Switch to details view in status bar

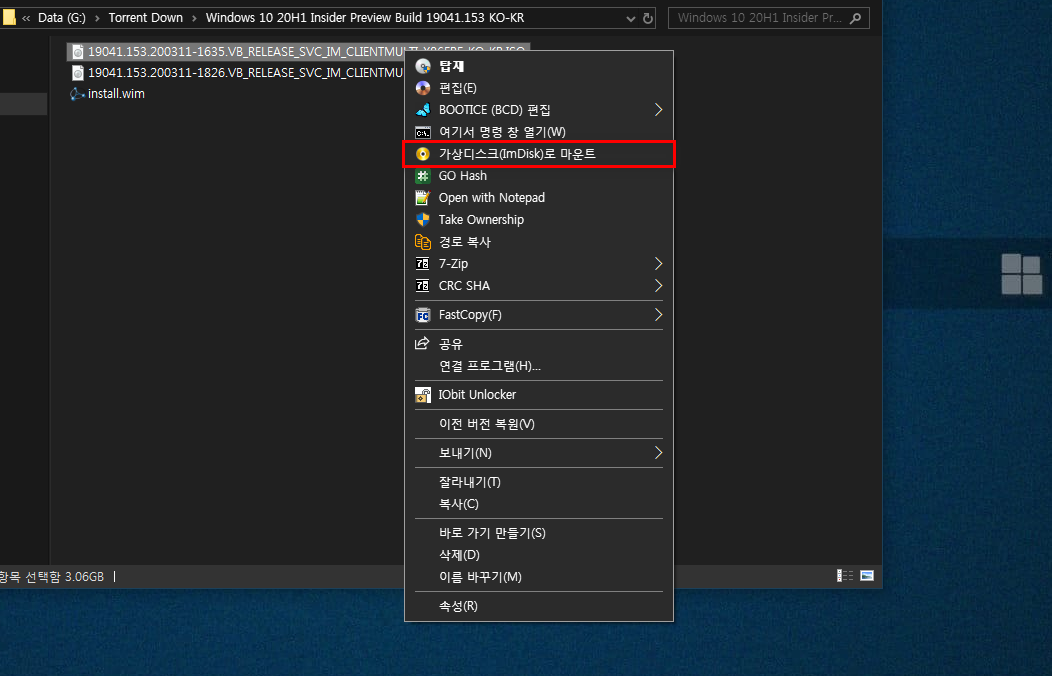coord(845,575)
